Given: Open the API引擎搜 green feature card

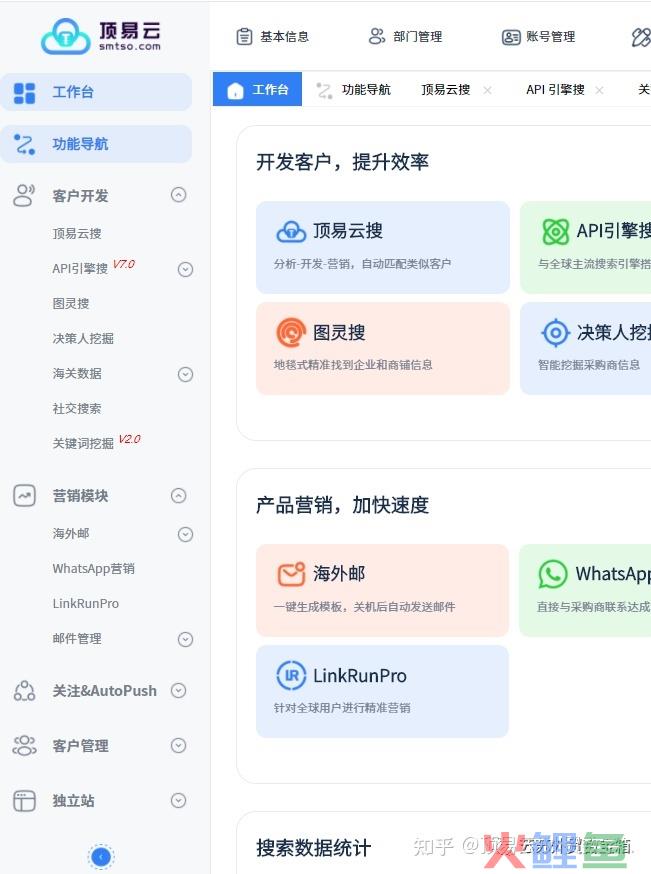Looking at the screenshot, I should [586, 247].
